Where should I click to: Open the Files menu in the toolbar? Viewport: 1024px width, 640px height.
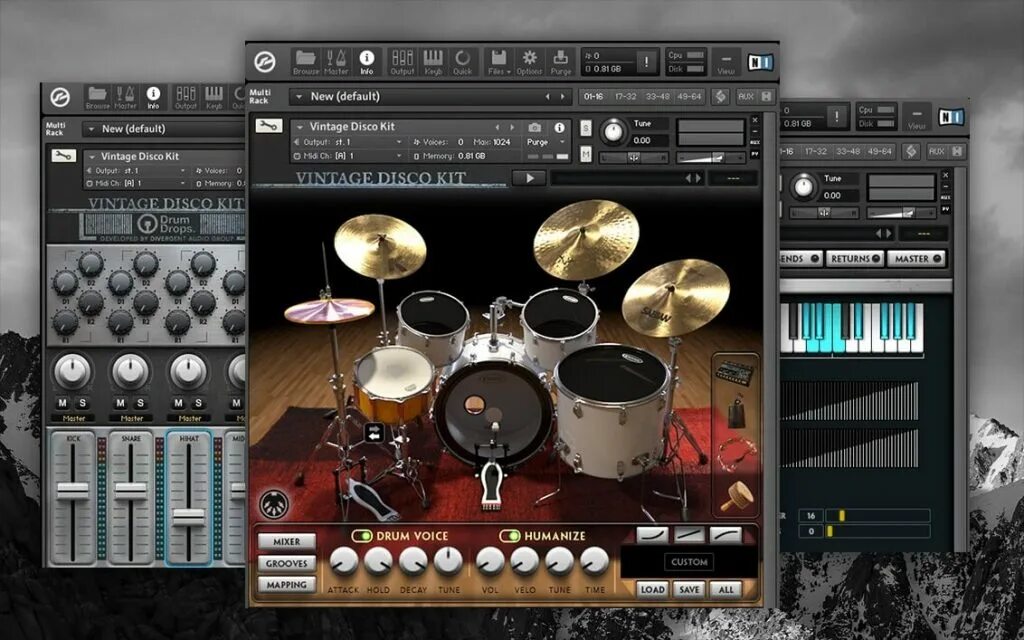(498, 58)
